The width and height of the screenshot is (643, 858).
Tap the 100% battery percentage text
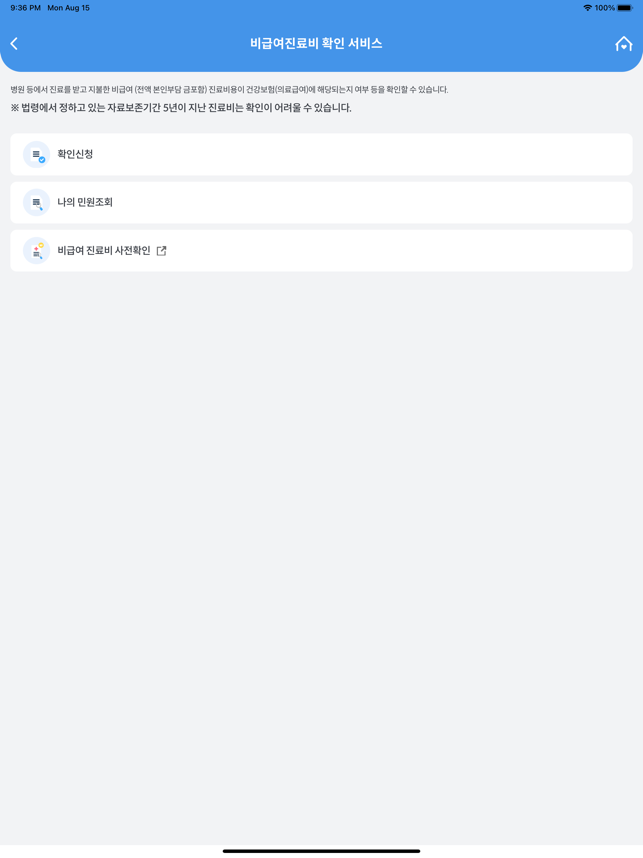604,8
